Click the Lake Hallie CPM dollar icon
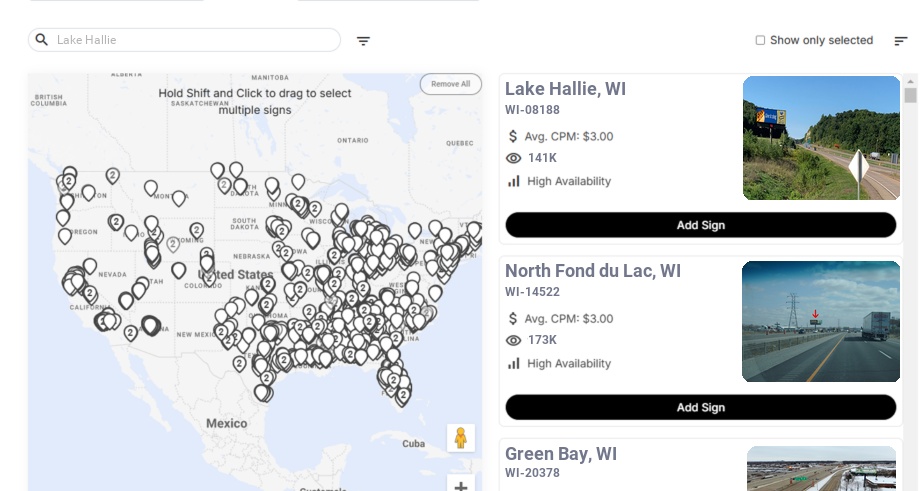The width and height of the screenshot is (920, 491). click(x=514, y=136)
